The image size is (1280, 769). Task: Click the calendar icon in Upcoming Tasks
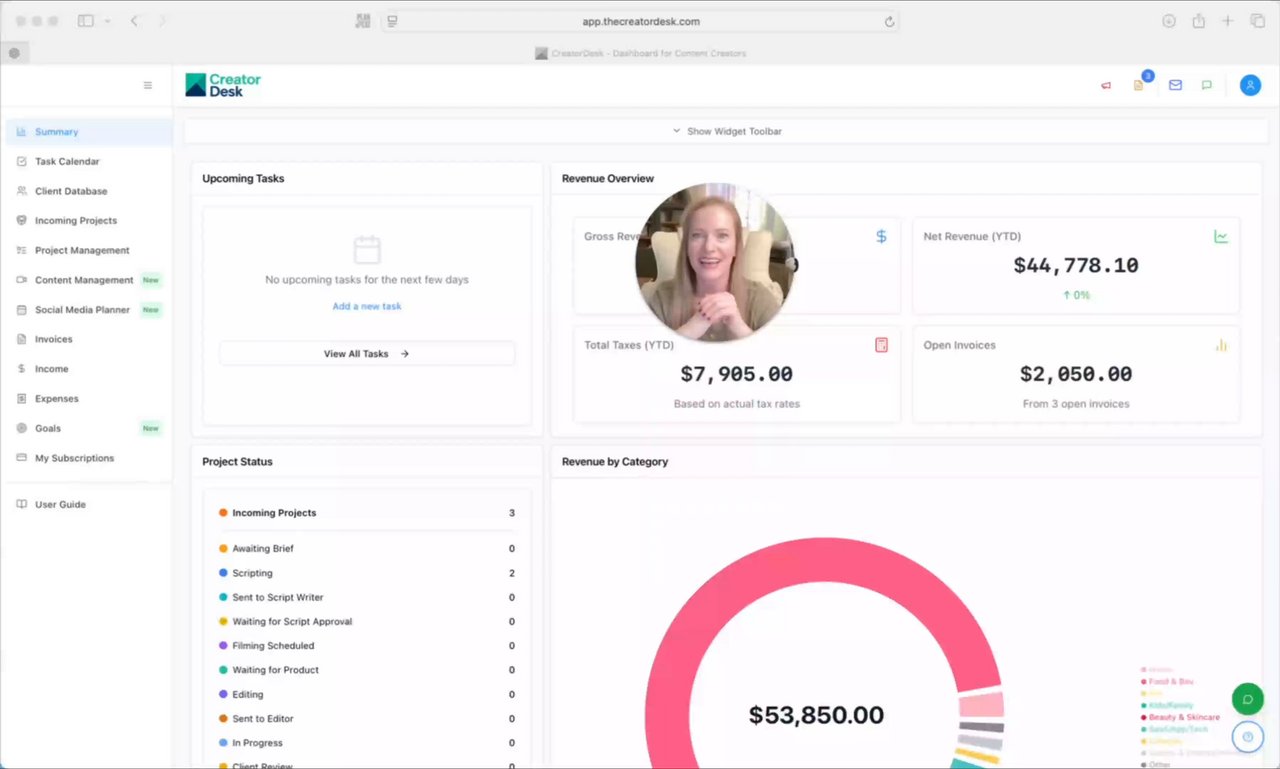[367, 250]
